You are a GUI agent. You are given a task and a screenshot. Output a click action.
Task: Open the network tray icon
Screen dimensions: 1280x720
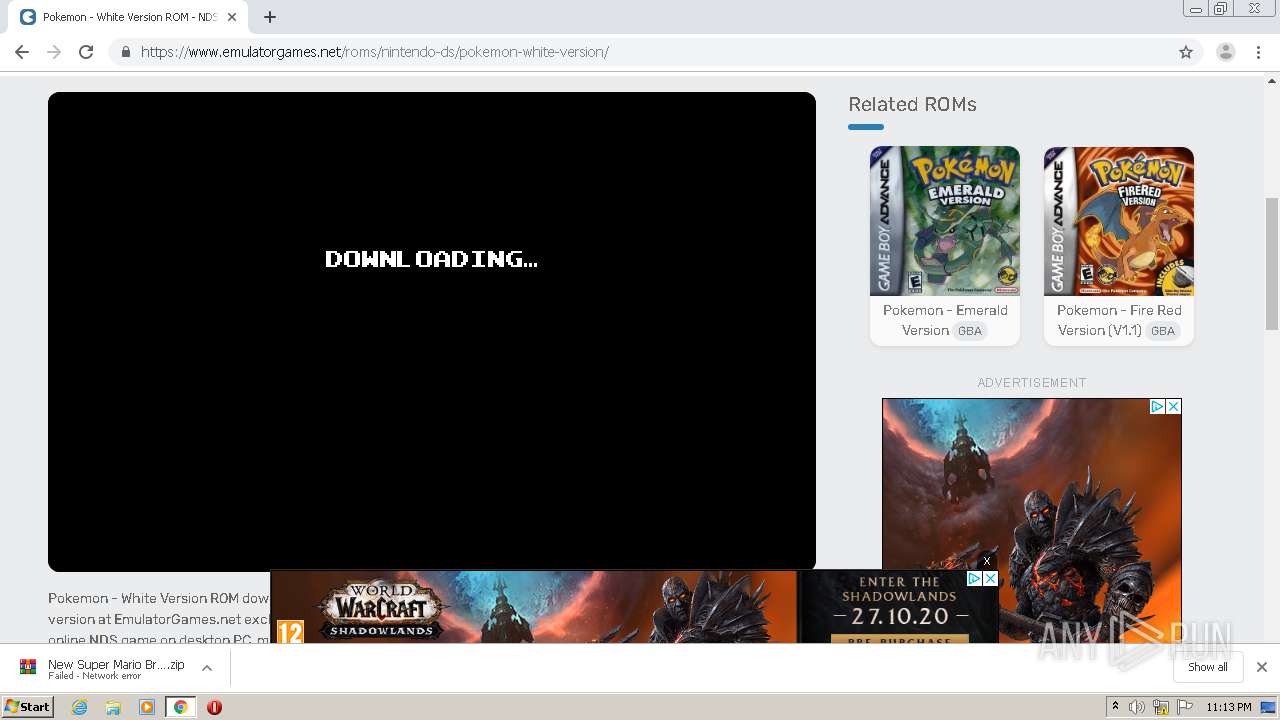point(1161,707)
